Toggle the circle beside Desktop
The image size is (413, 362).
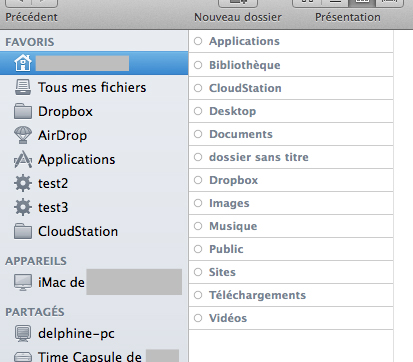[198, 111]
